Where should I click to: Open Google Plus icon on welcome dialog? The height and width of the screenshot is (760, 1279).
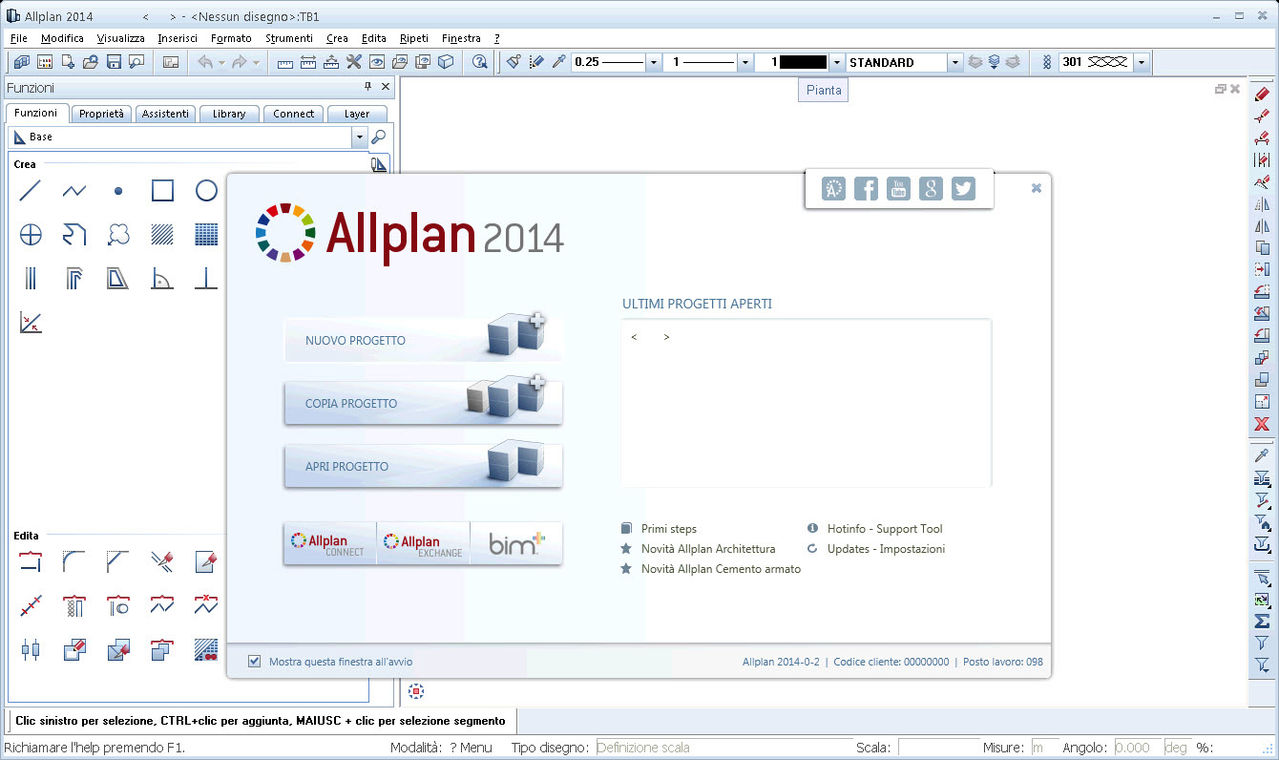click(x=931, y=188)
